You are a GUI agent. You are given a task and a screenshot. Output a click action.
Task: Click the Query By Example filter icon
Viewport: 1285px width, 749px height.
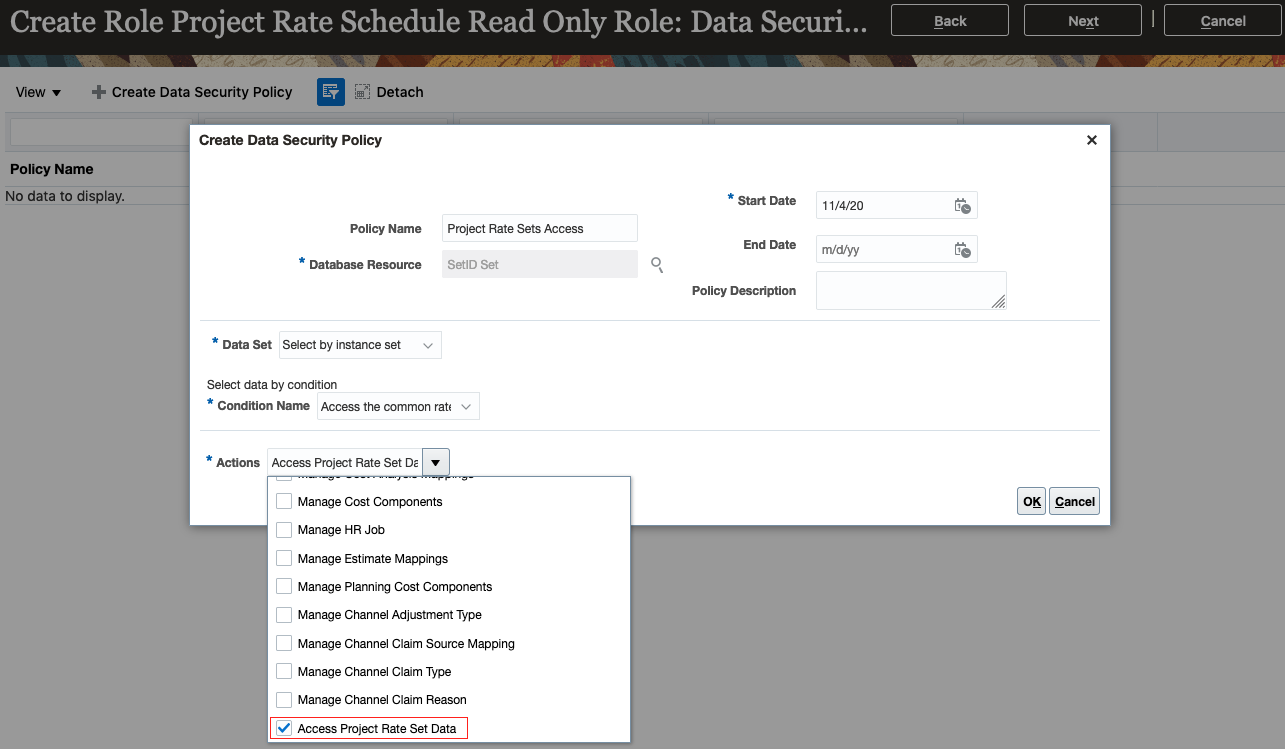[x=331, y=92]
